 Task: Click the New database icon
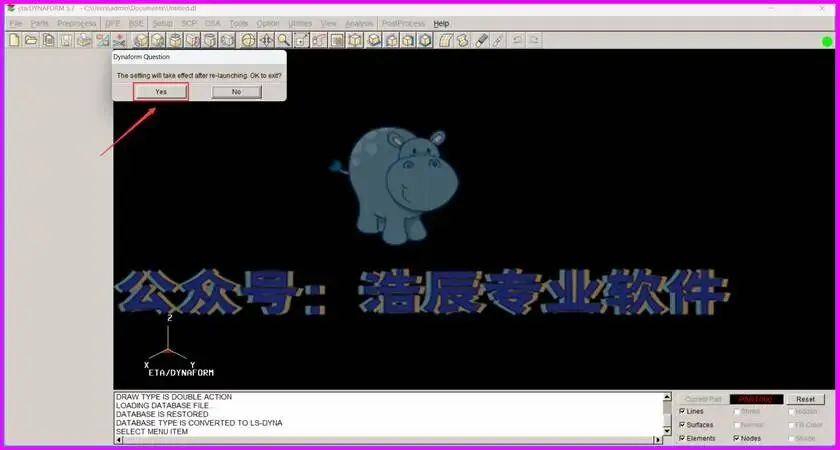coord(14,40)
